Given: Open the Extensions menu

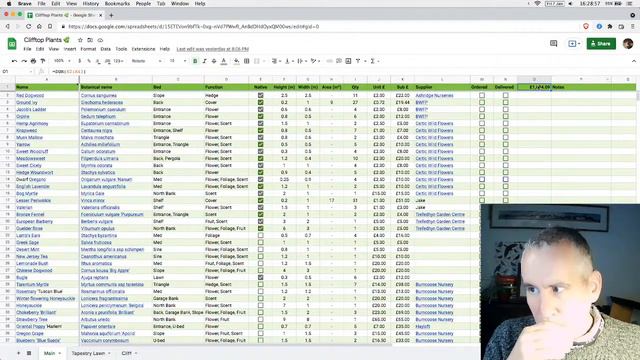Looking at the screenshot, I should coord(143,49).
